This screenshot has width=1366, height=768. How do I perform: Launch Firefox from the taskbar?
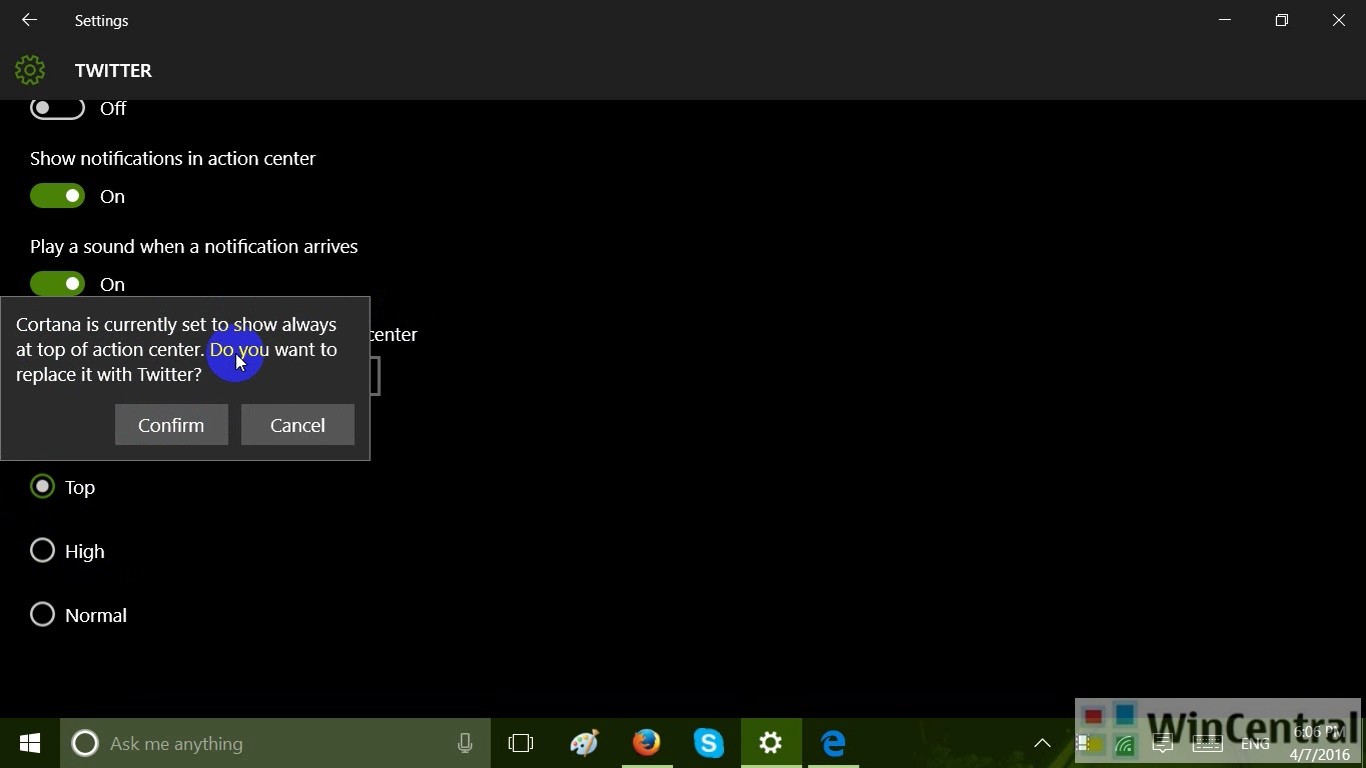(646, 743)
